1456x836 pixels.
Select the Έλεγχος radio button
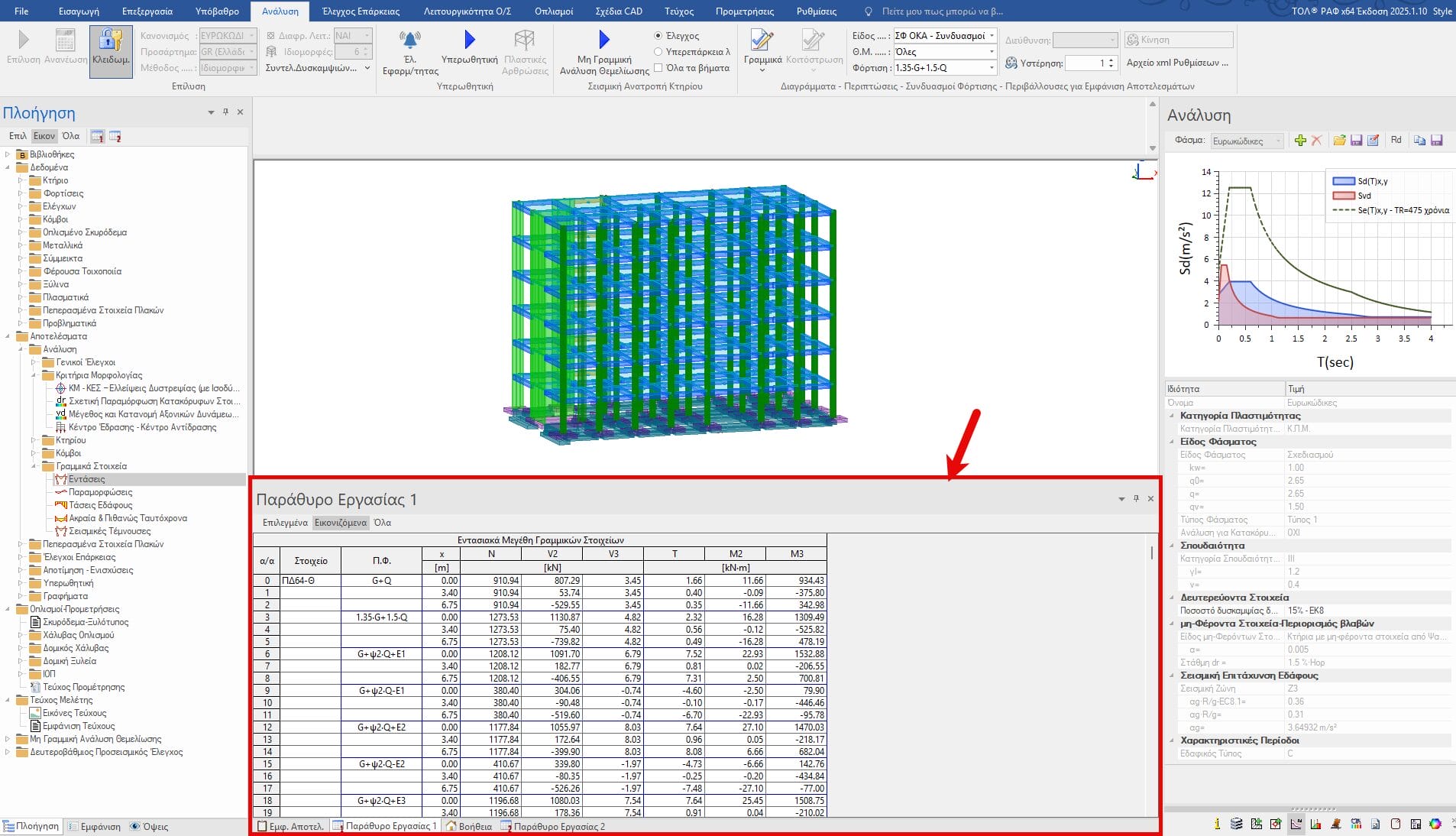(x=658, y=36)
